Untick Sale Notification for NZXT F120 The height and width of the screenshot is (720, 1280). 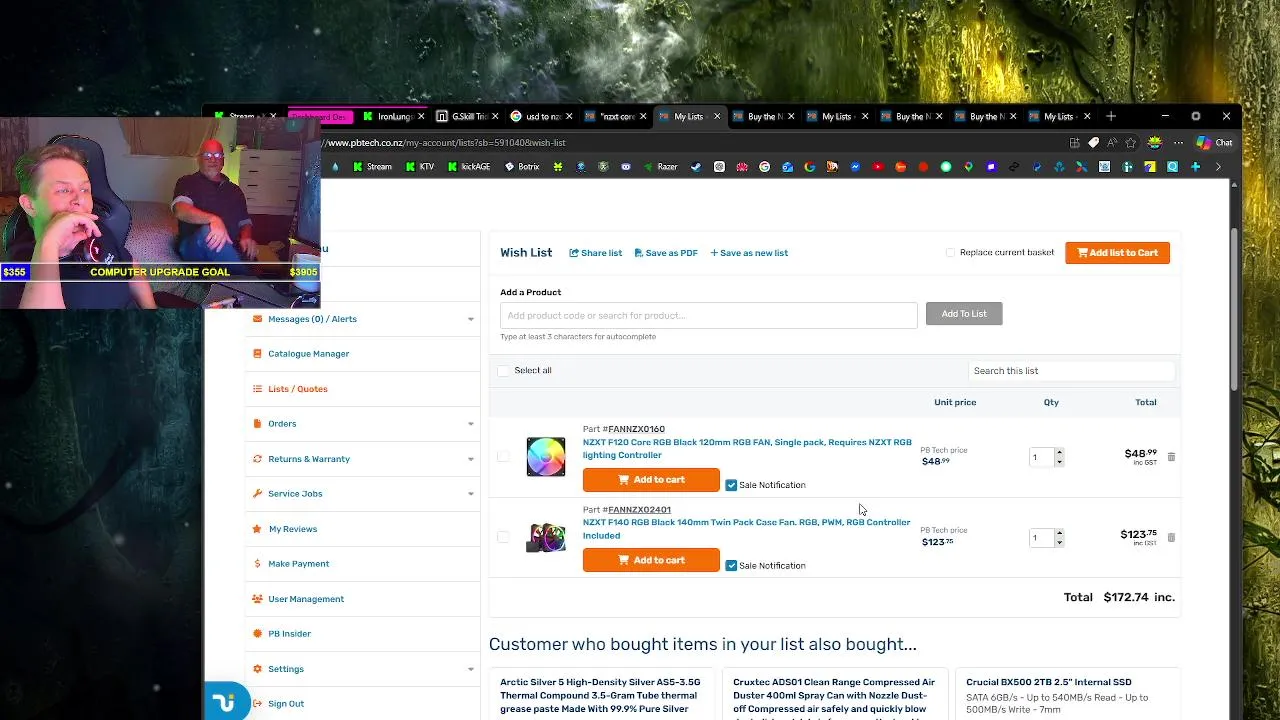[x=731, y=485]
